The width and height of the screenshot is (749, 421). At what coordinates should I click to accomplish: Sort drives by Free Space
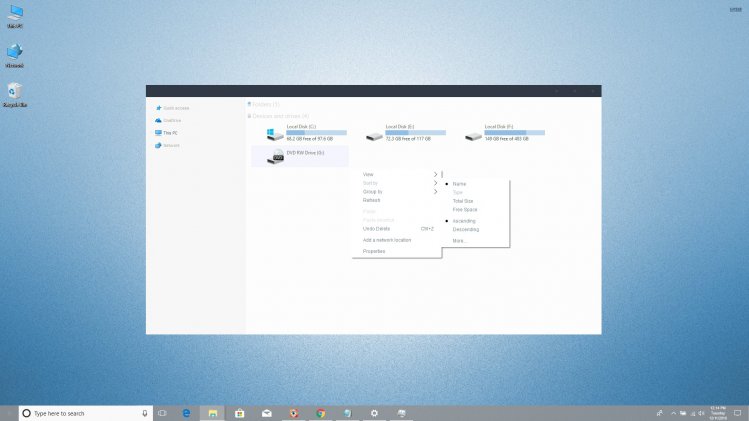(x=465, y=210)
